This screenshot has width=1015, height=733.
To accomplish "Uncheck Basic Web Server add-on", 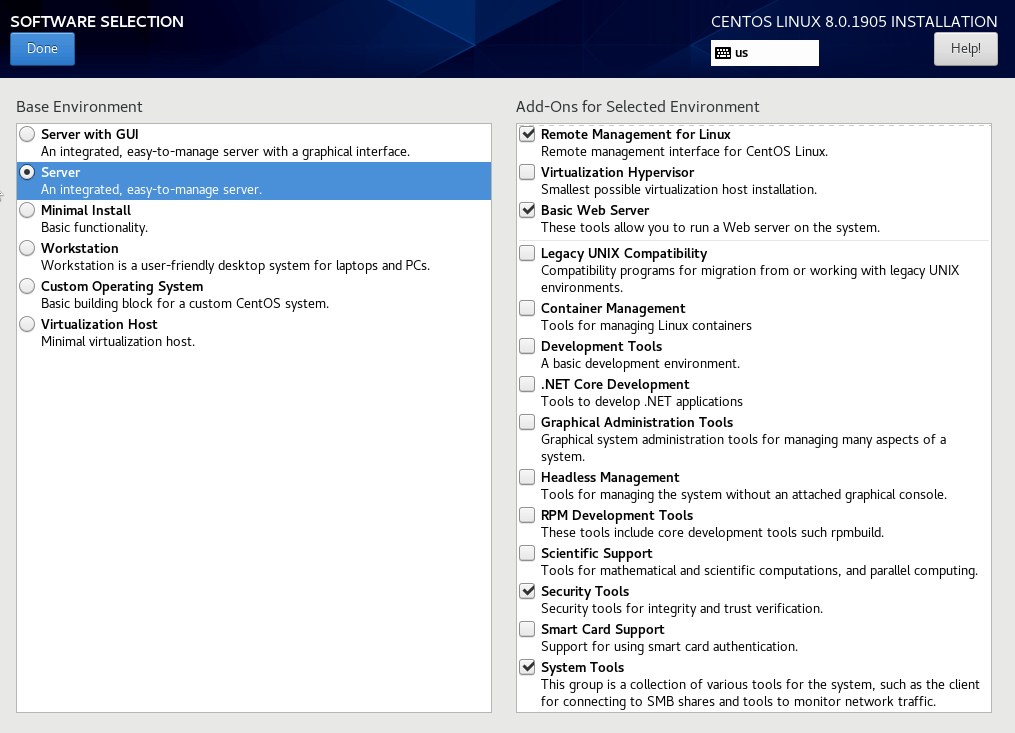I will [528, 210].
